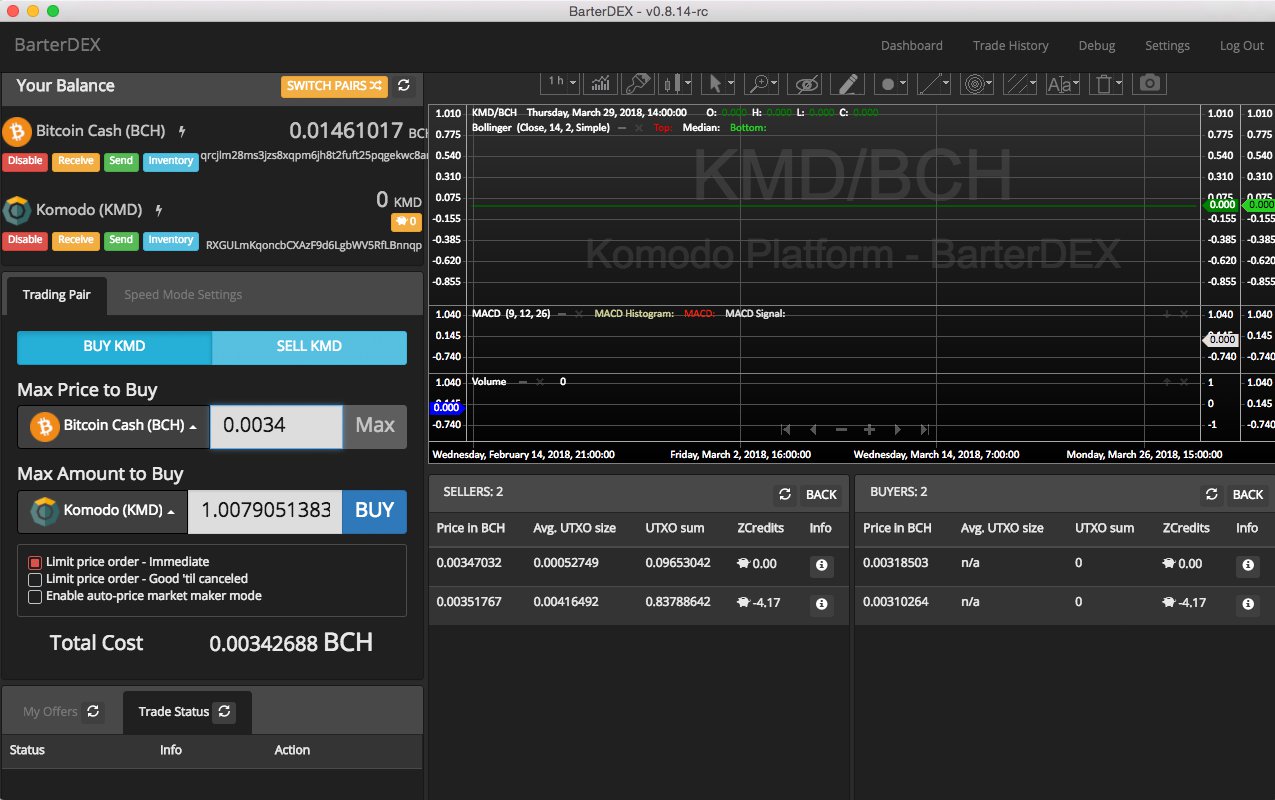Open the 1 h timeframe dropdown

[x=561, y=83]
